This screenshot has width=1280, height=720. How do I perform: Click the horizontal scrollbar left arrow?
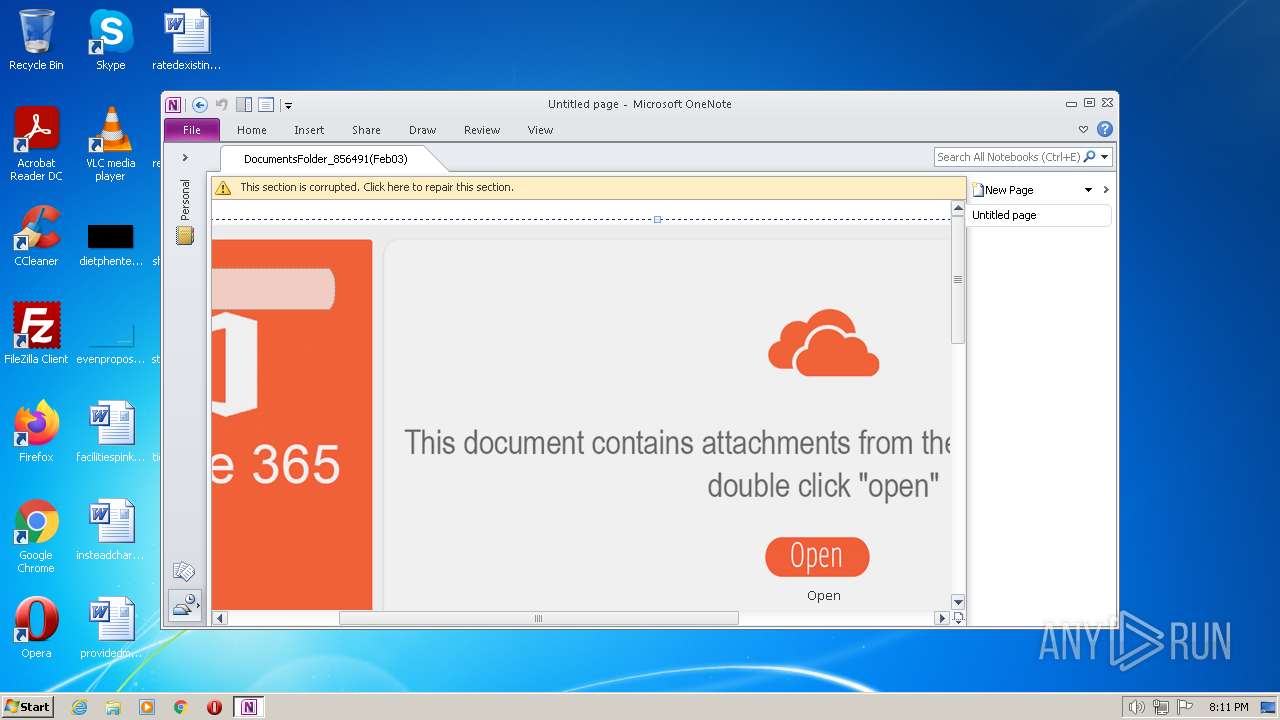(x=220, y=618)
